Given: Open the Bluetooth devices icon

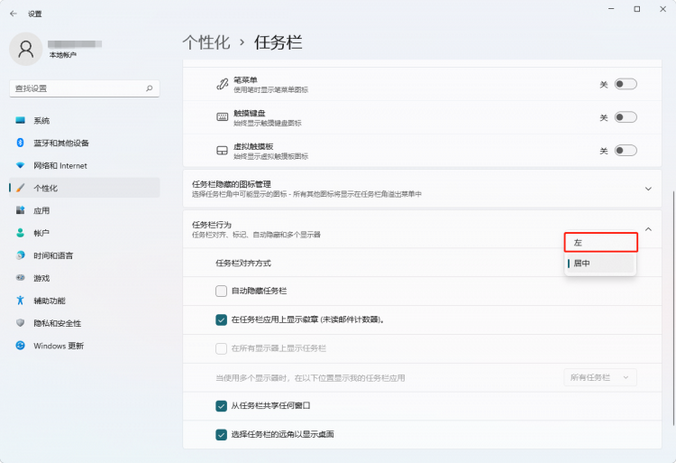Looking at the screenshot, I should (x=20, y=143).
